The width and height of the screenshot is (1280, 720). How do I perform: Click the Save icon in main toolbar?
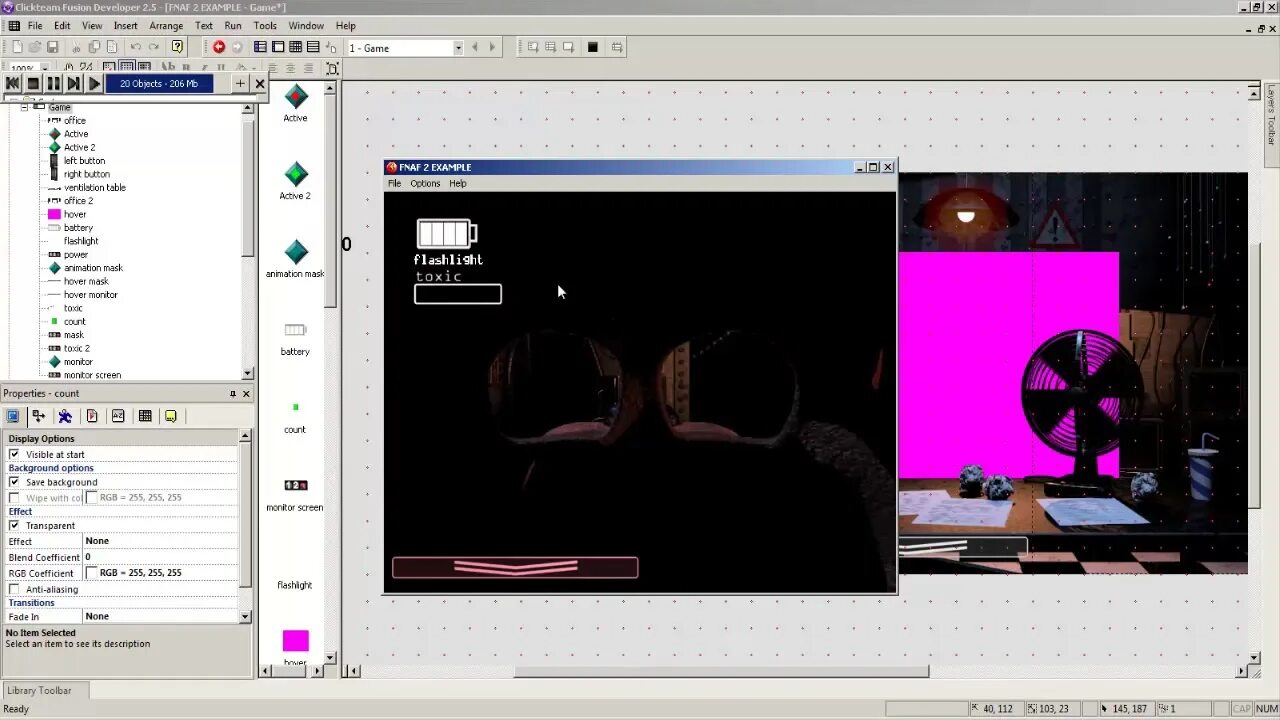tap(53, 47)
